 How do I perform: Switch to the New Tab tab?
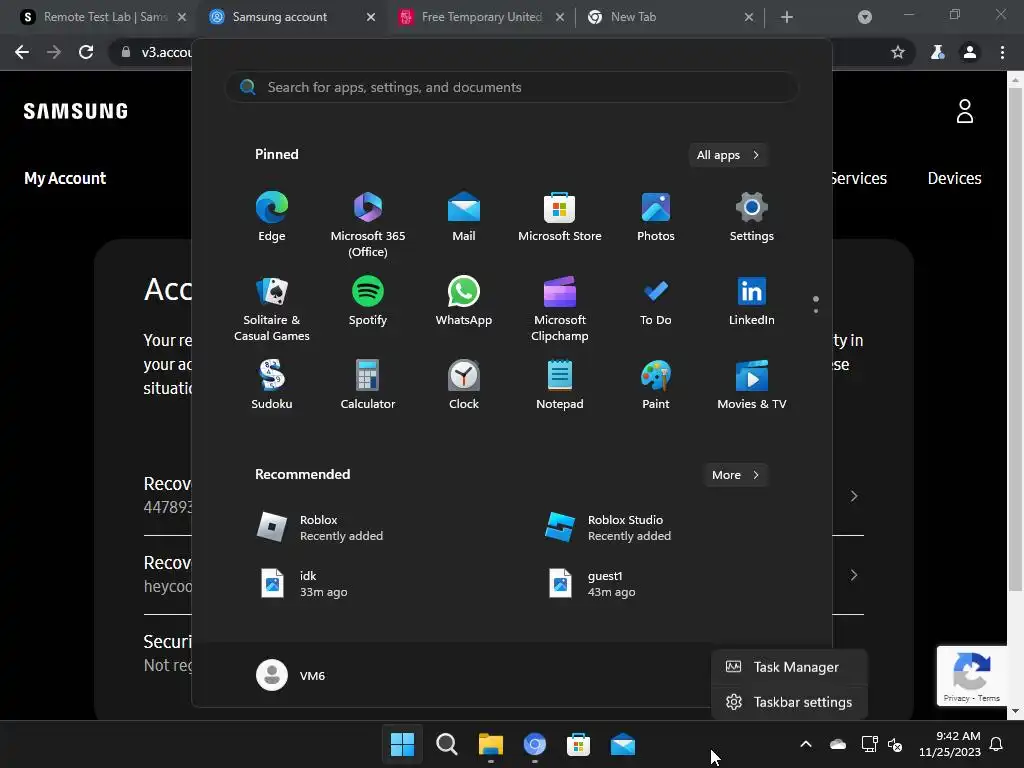[669, 17]
